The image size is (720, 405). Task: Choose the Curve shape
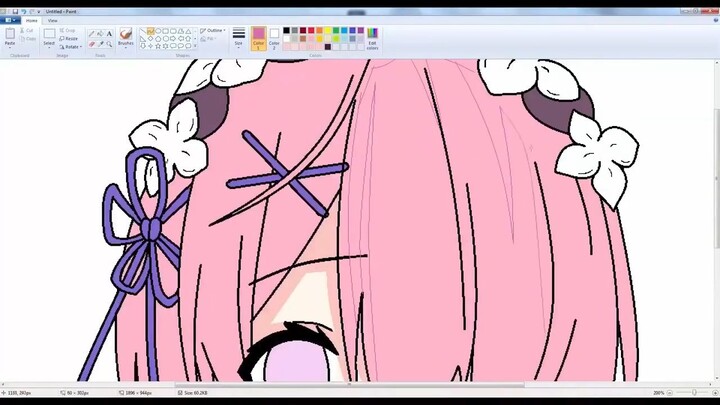pyautogui.click(x=151, y=31)
